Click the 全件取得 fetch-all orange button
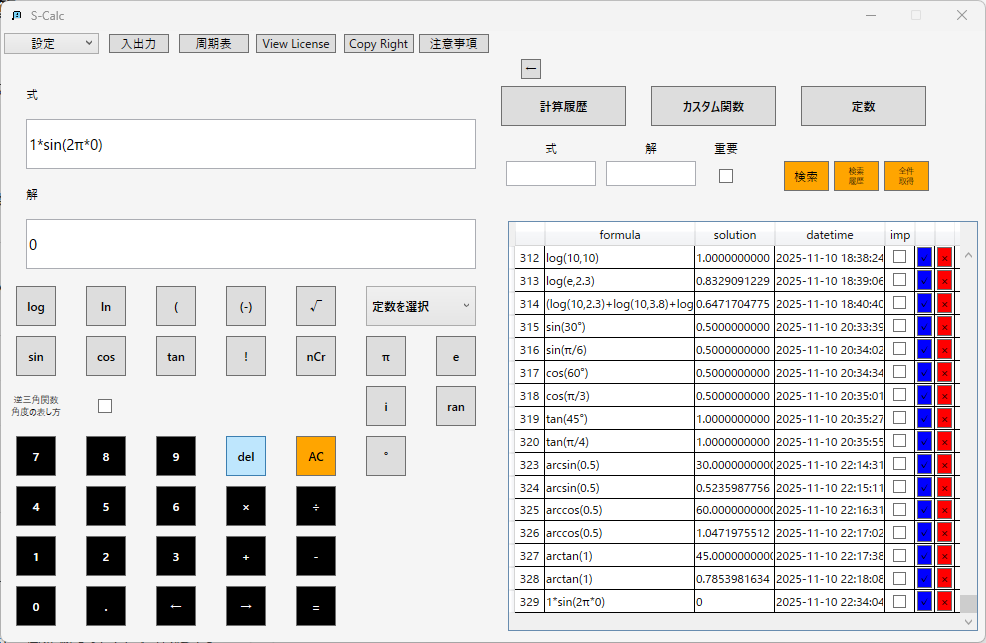This screenshot has width=986, height=643. tap(905, 175)
